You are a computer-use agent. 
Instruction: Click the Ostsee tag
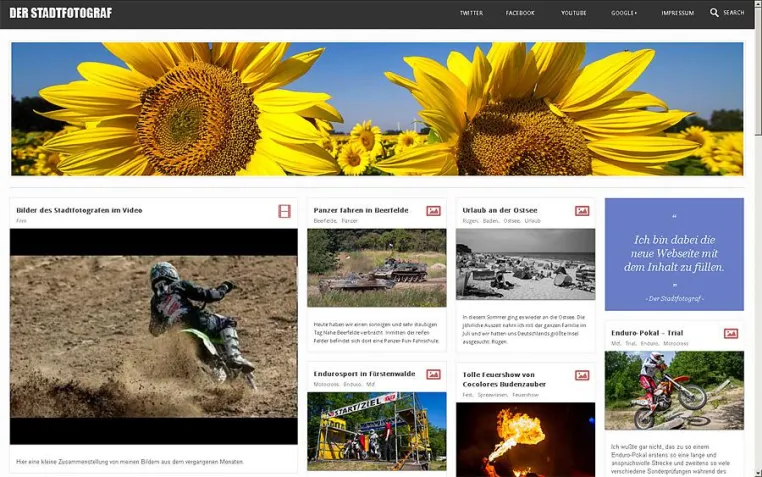(x=511, y=221)
